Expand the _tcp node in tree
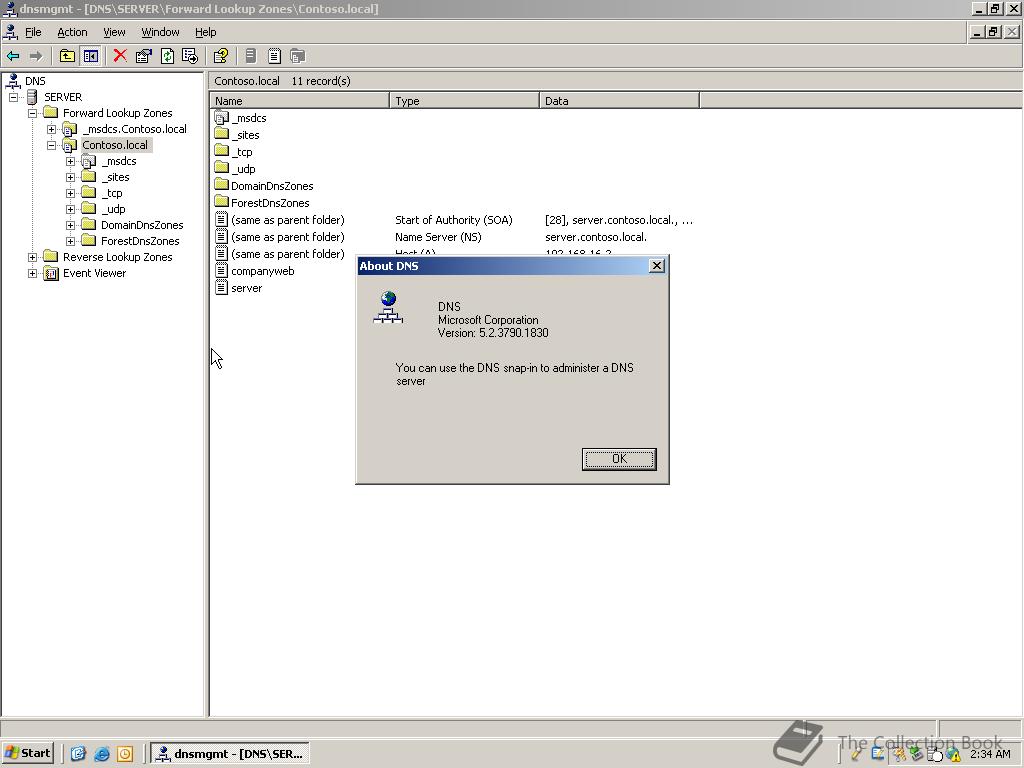This screenshot has width=1024, height=768. pyautogui.click(x=70, y=193)
